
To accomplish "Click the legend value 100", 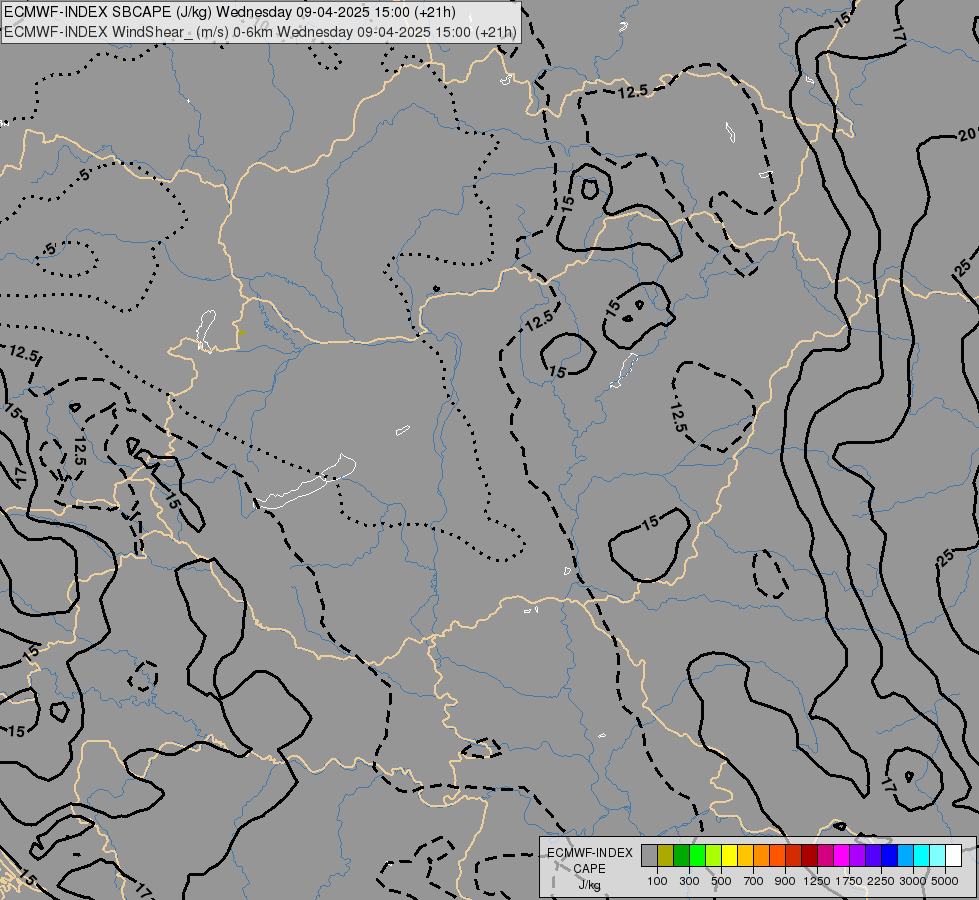I will coord(657,881).
